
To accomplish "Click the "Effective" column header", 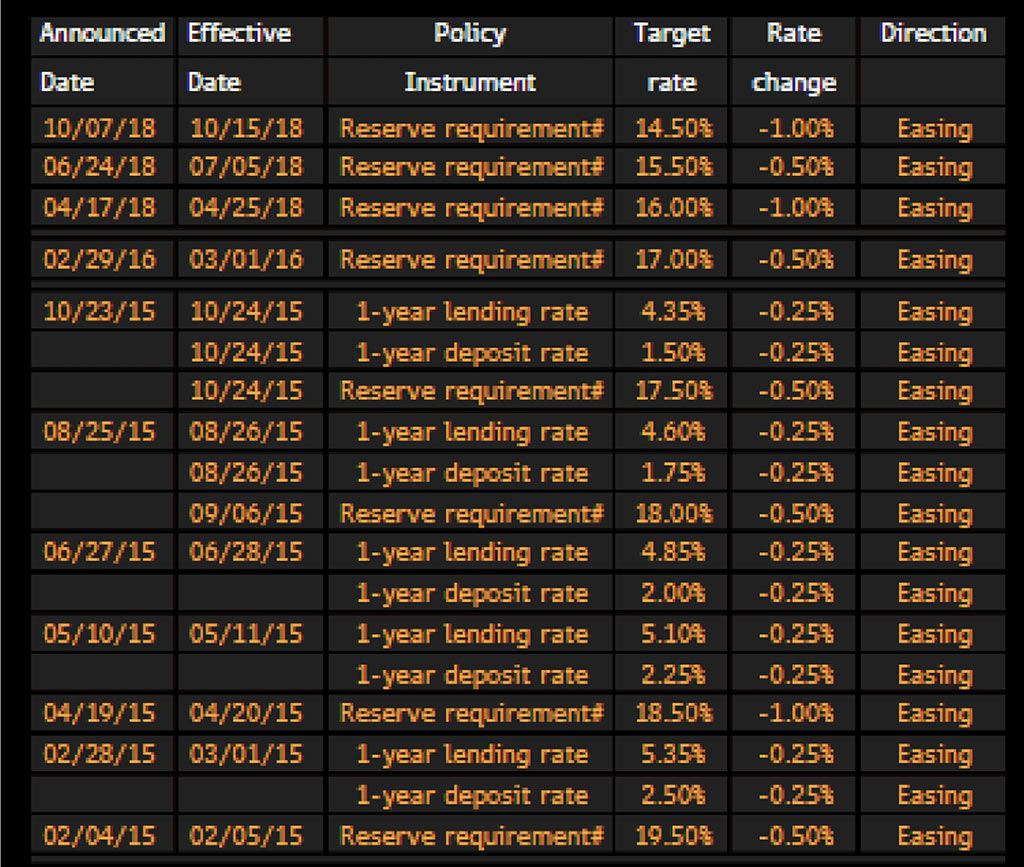I will coord(239,33).
